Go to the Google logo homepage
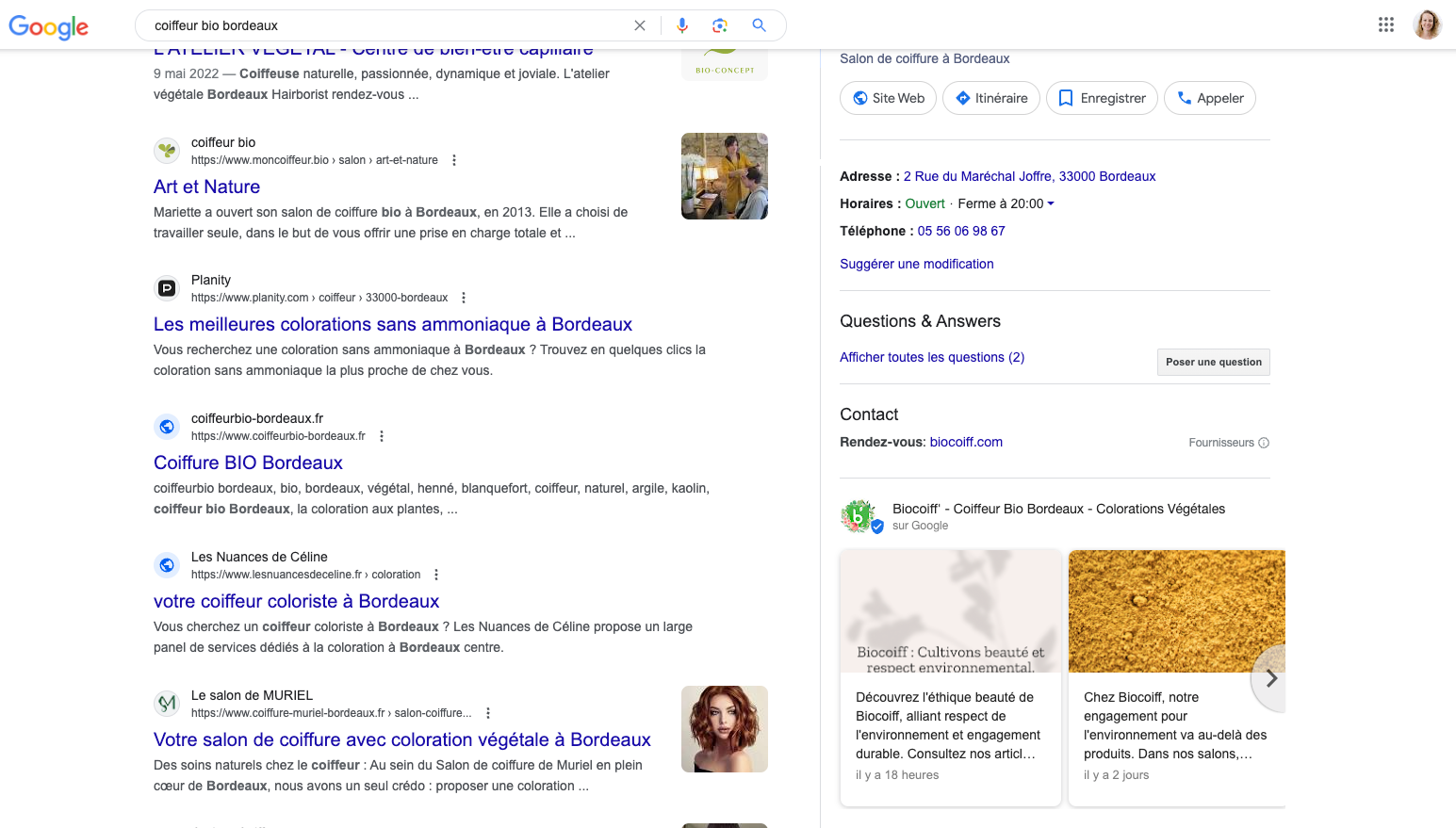The height and width of the screenshot is (828, 1456). click(49, 26)
